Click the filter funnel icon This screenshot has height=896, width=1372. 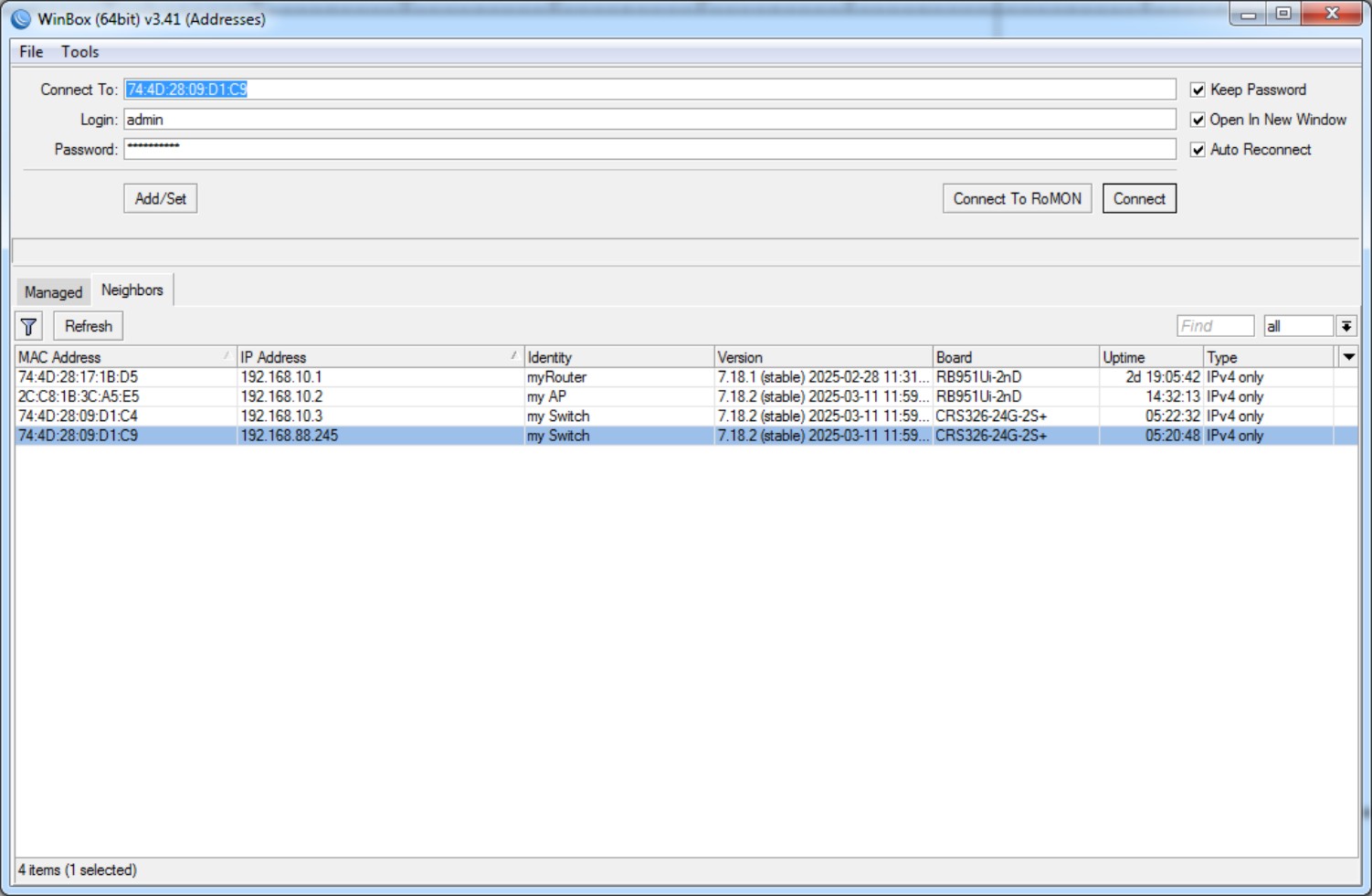(x=29, y=326)
